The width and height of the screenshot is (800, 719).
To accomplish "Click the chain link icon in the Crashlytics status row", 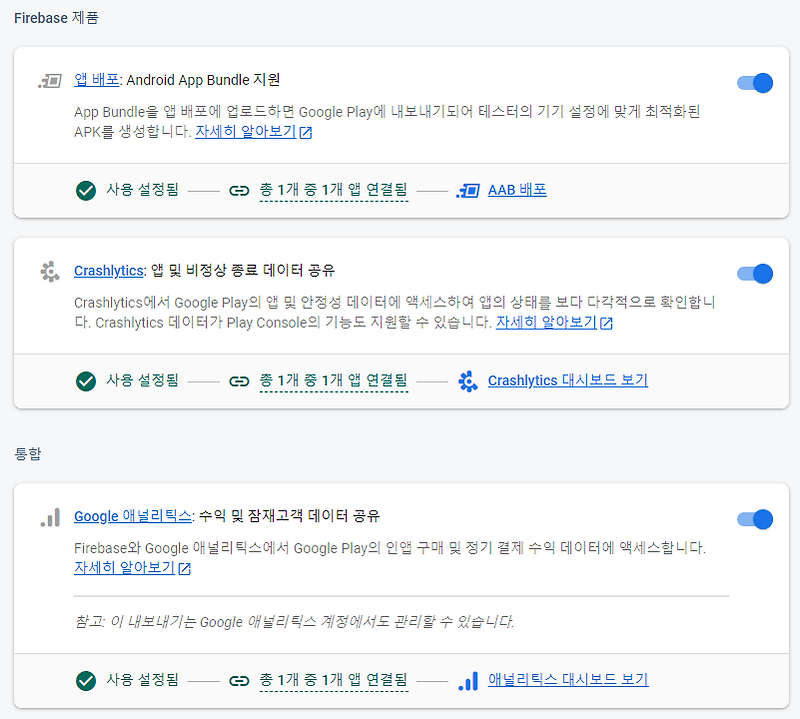I will (238, 381).
